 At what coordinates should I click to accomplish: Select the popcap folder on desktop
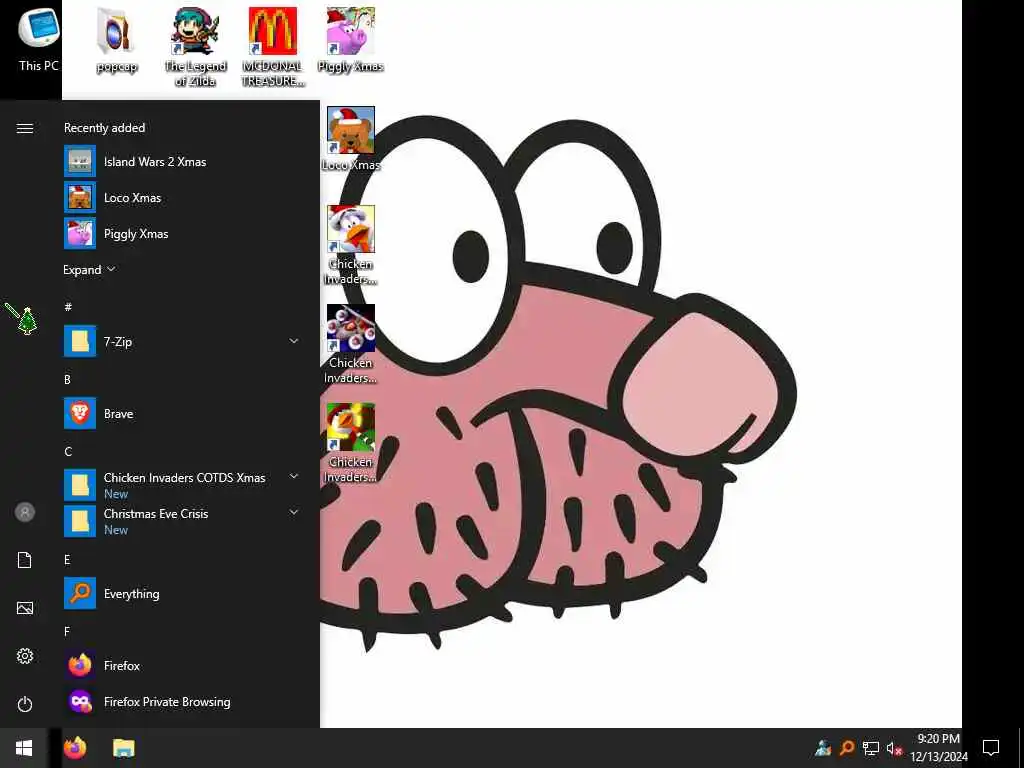point(116,40)
